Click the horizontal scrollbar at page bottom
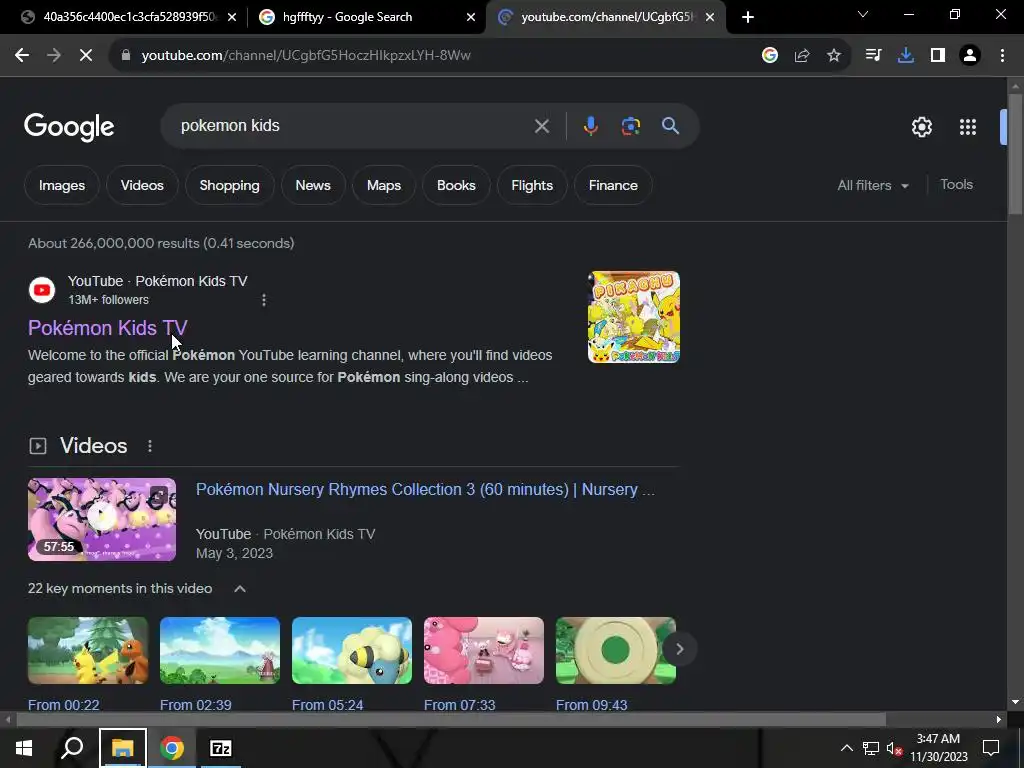 pos(451,720)
